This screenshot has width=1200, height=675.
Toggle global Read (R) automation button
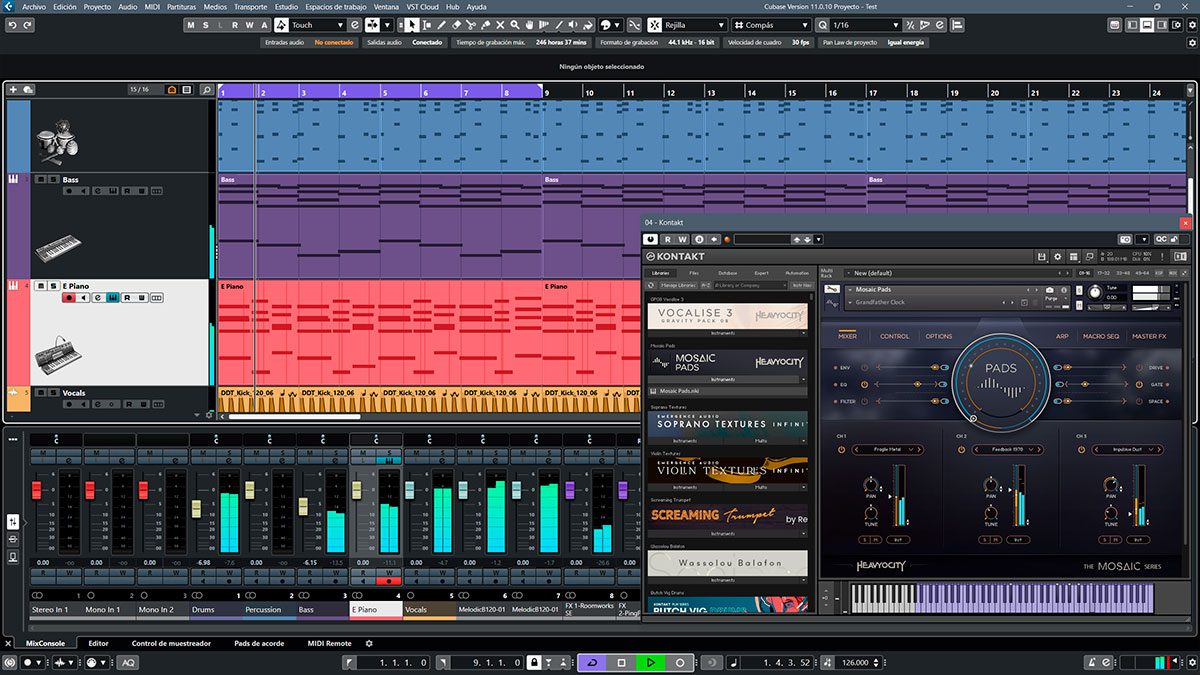[235, 25]
